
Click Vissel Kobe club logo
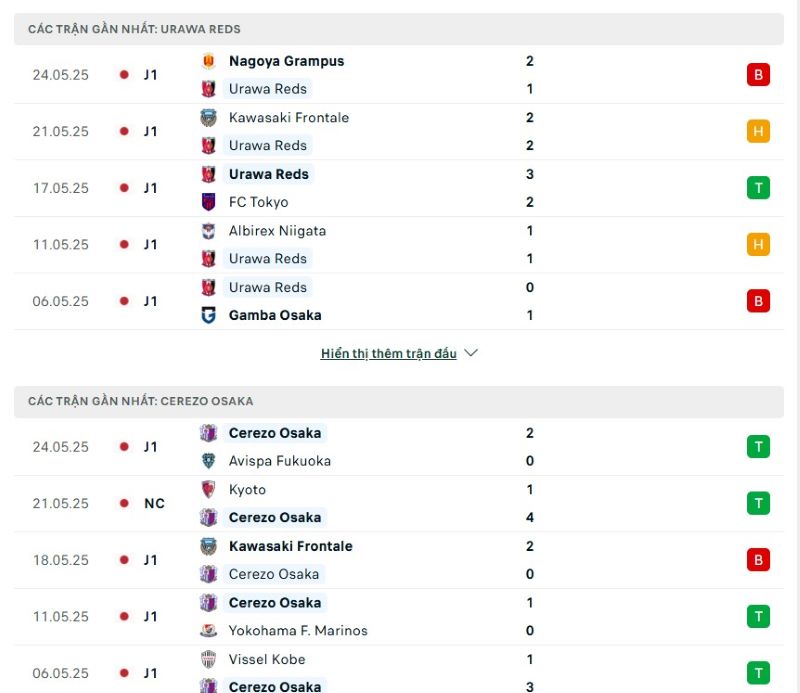208,660
